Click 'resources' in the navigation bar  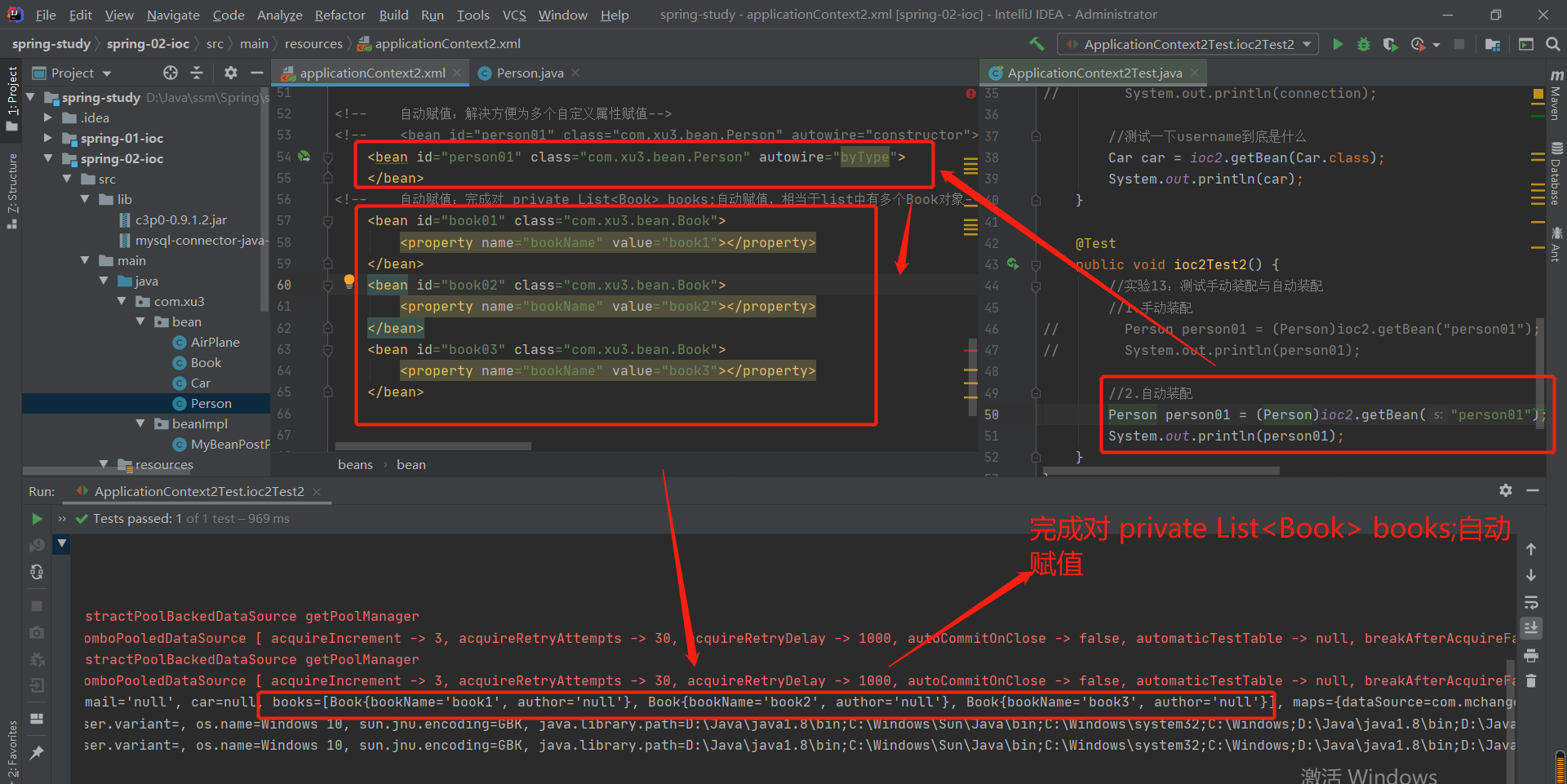(x=313, y=44)
